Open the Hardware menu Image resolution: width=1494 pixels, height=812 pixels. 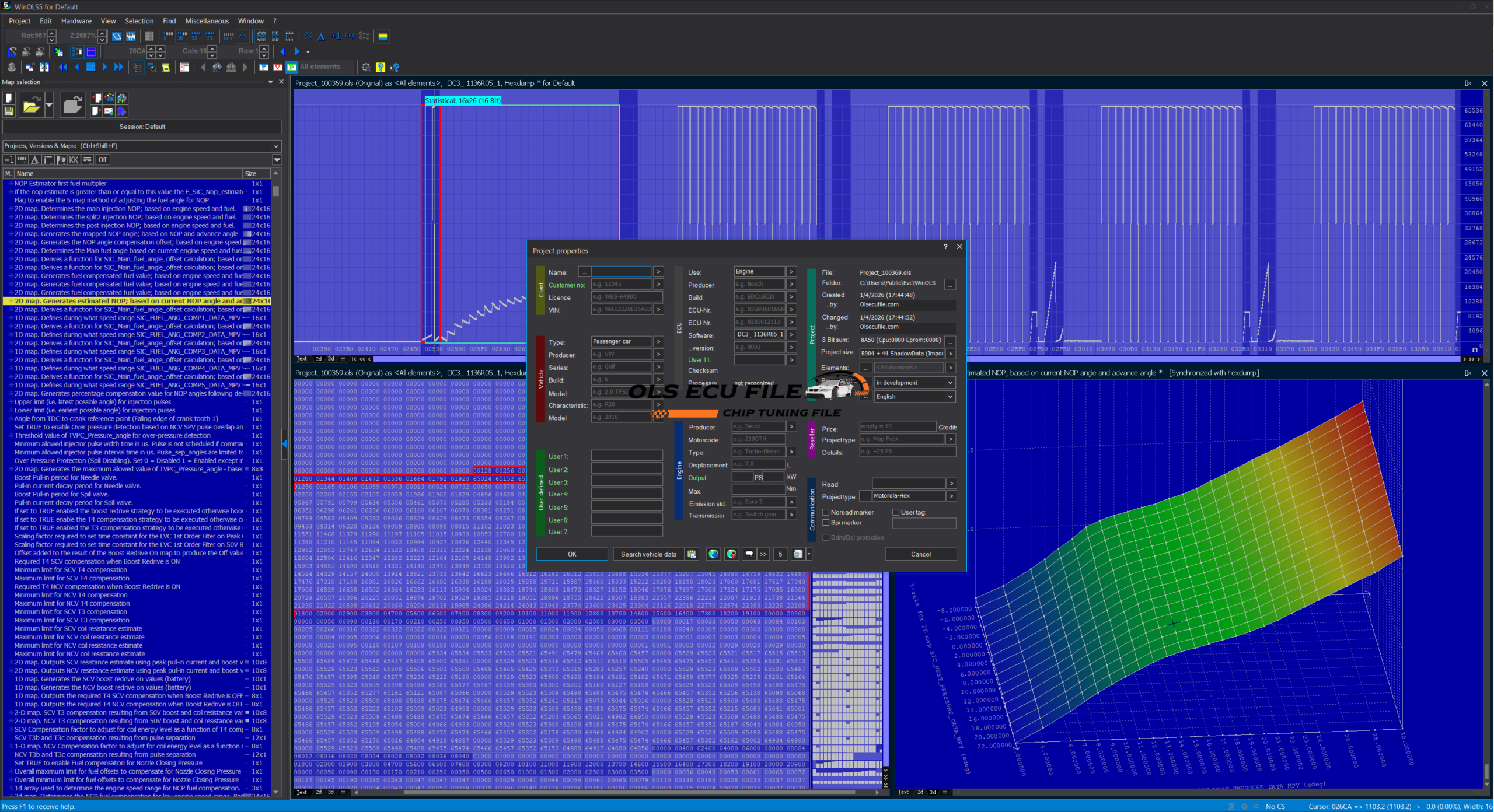pos(76,21)
